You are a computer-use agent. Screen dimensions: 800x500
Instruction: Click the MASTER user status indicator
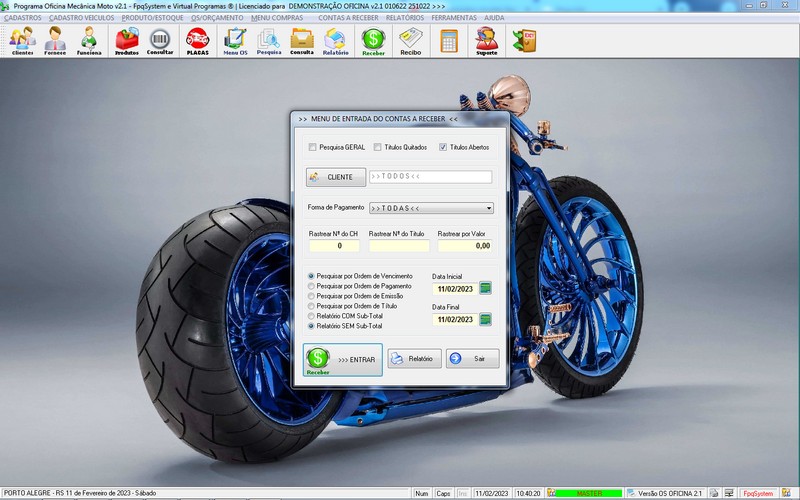(589, 493)
